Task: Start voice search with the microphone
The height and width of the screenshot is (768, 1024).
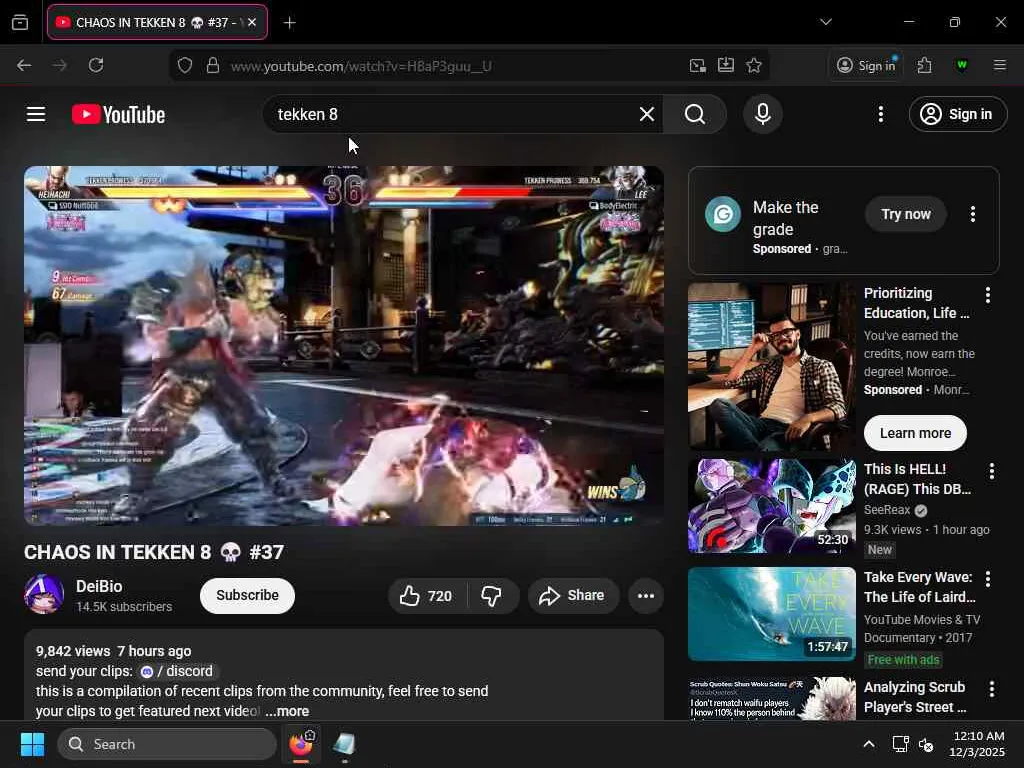Action: (762, 114)
